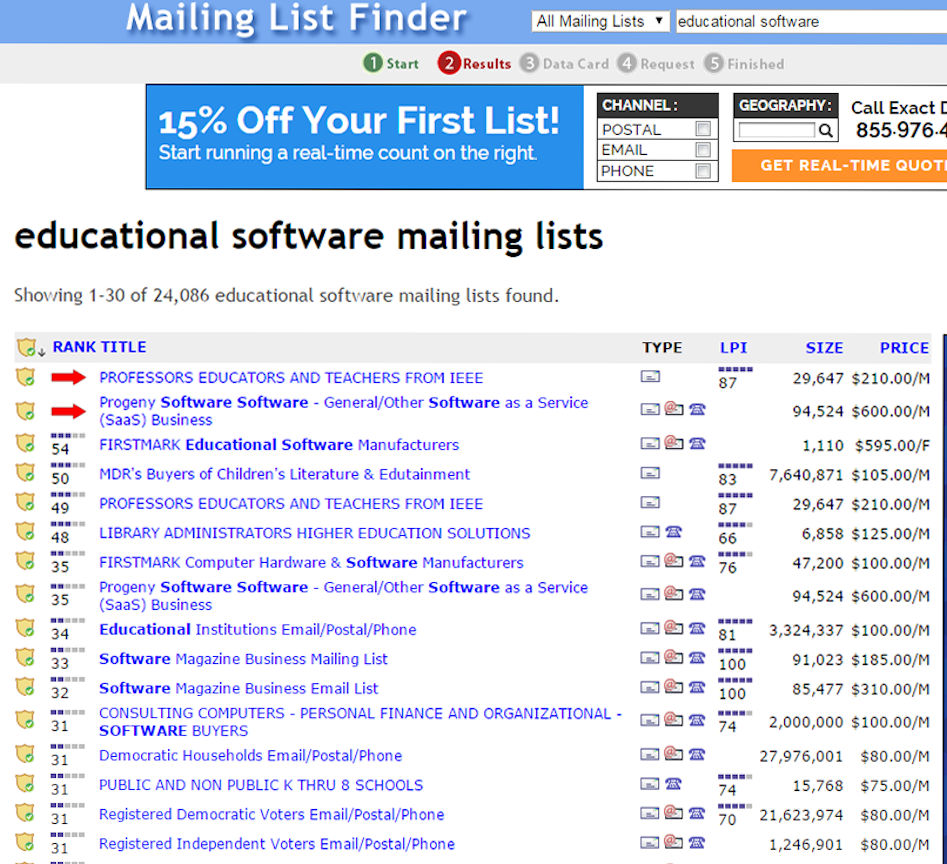The height and width of the screenshot is (864, 947).
Task: Select the Results step
Action: 475,63
